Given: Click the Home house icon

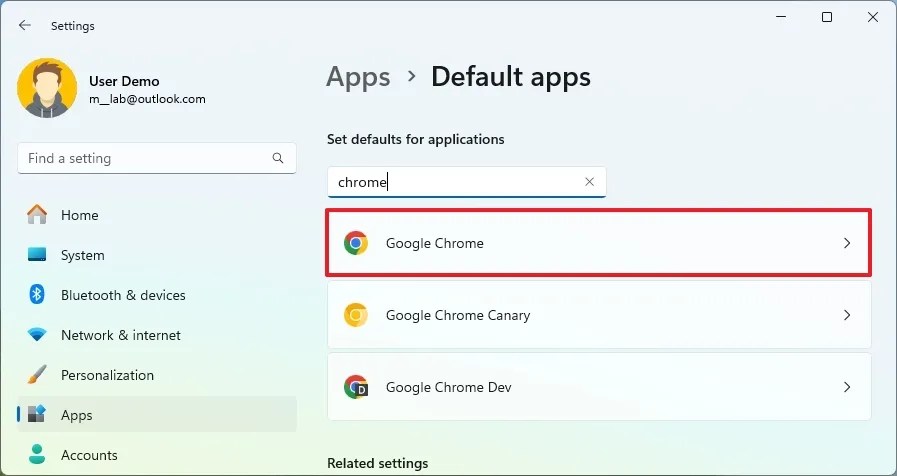Looking at the screenshot, I should (x=37, y=215).
